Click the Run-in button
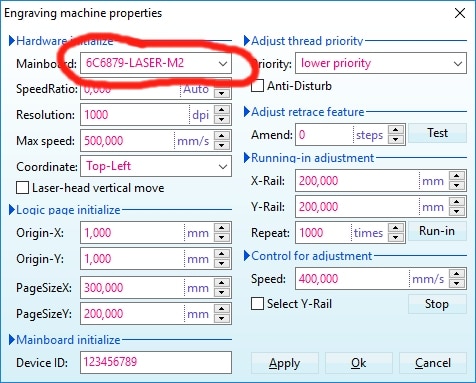 click(437, 231)
